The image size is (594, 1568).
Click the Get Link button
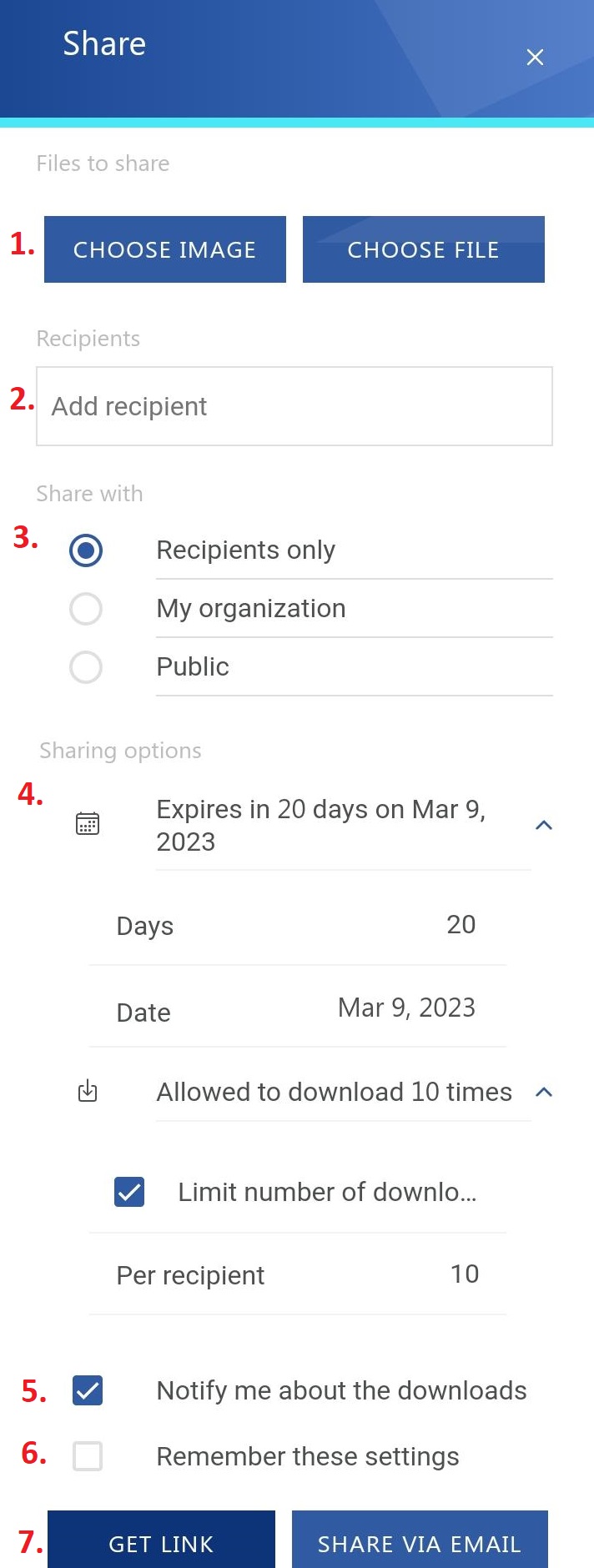(x=161, y=1543)
